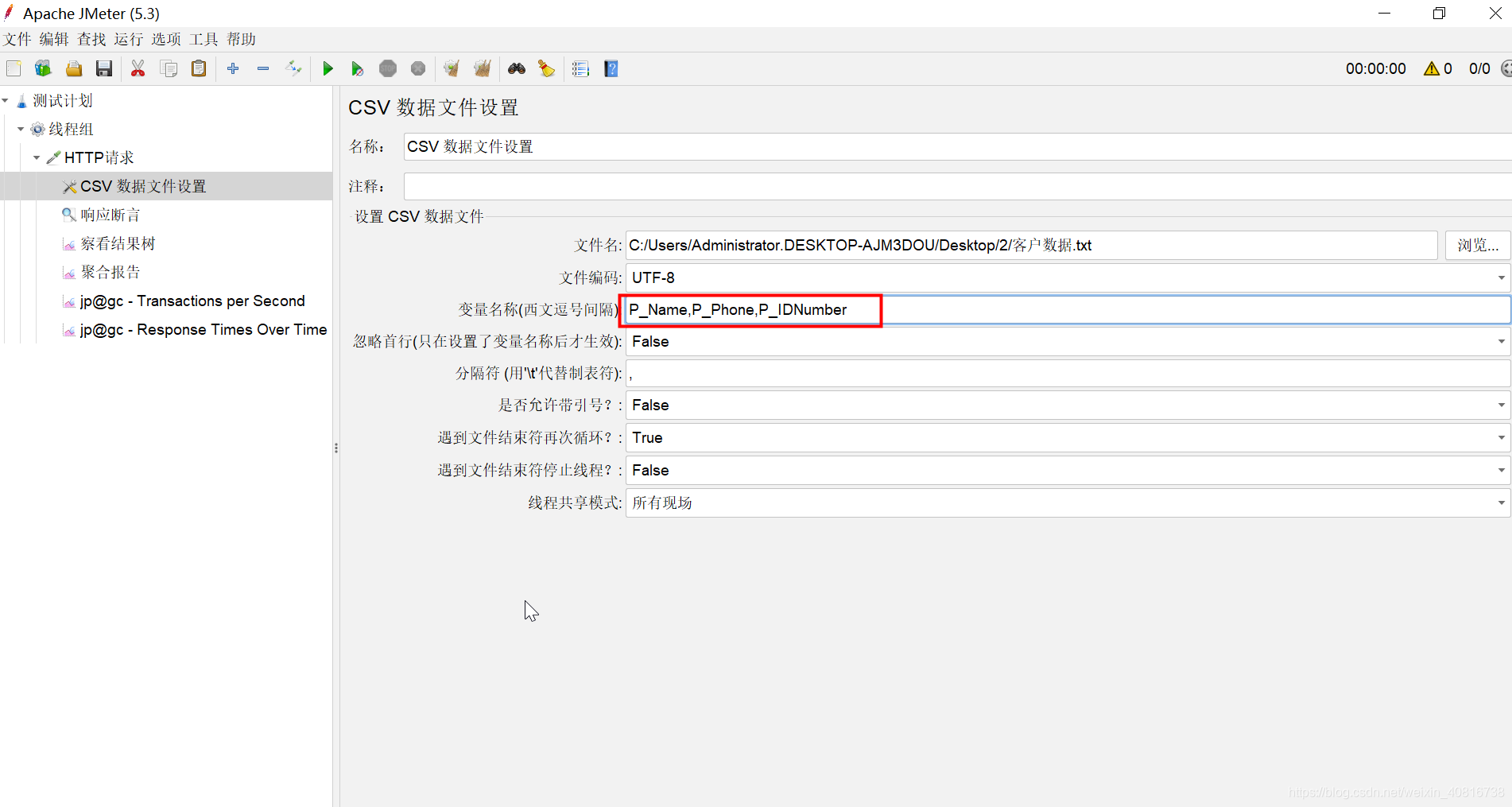1512x807 pixels.
Task: Open the 工具 menu
Action: point(204,40)
